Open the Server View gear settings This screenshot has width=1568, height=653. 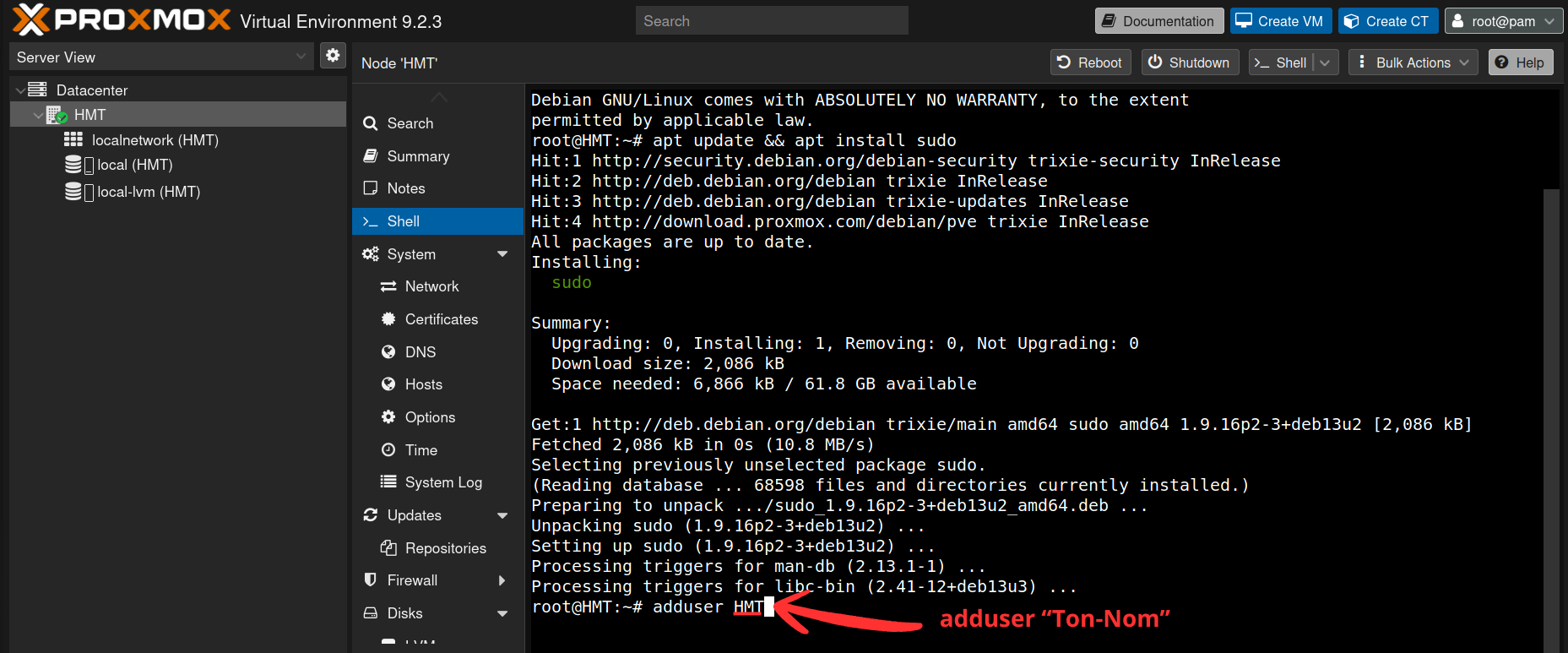point(333,56)
